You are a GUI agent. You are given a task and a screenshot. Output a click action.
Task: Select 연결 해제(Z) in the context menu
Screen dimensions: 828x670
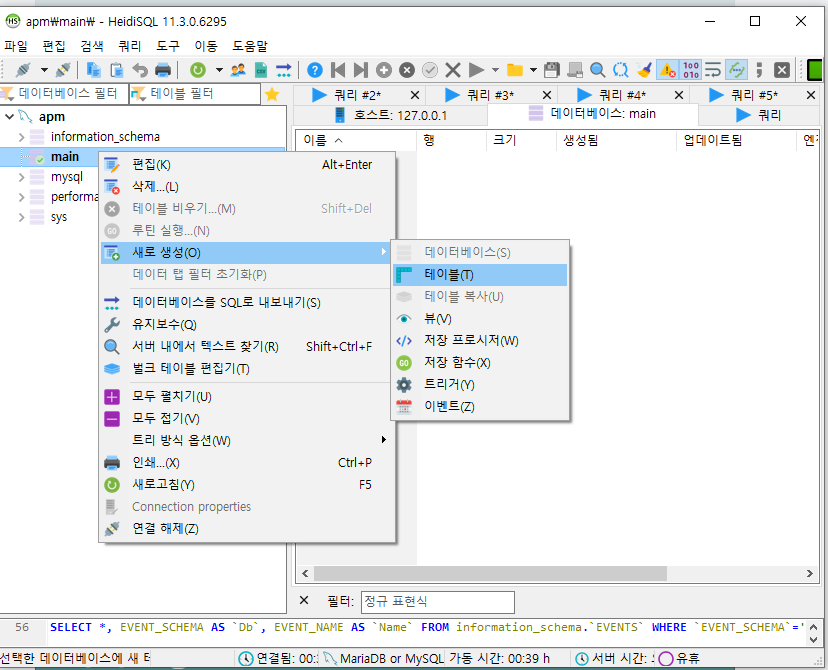click(x=247, y=529)
